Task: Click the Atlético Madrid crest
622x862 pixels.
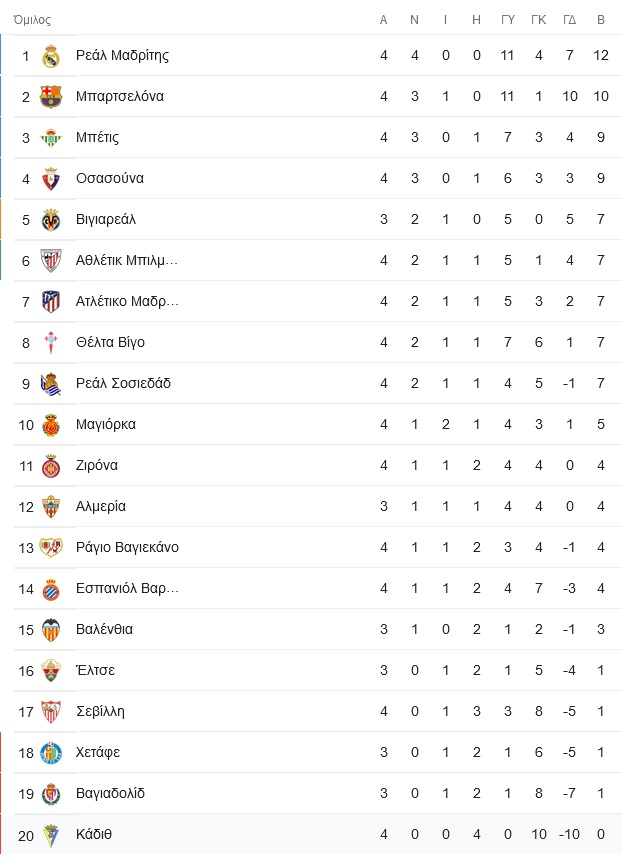Action: pyautogui.click(x=51, y=302)
